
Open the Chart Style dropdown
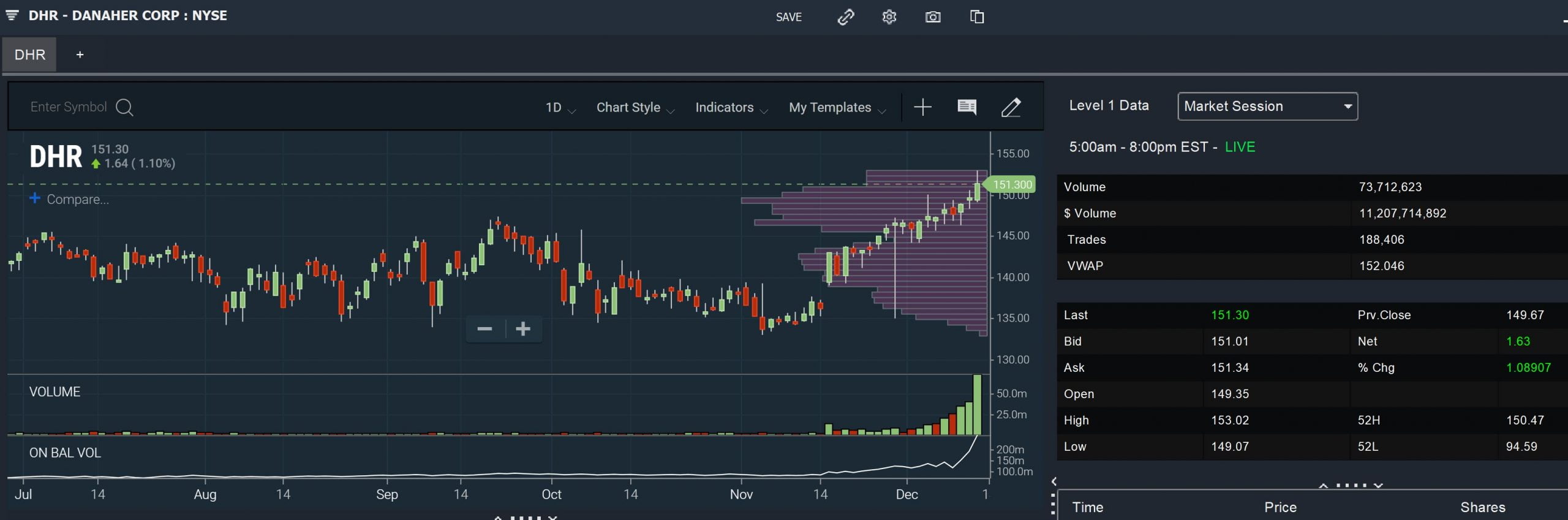coord(635,108)
